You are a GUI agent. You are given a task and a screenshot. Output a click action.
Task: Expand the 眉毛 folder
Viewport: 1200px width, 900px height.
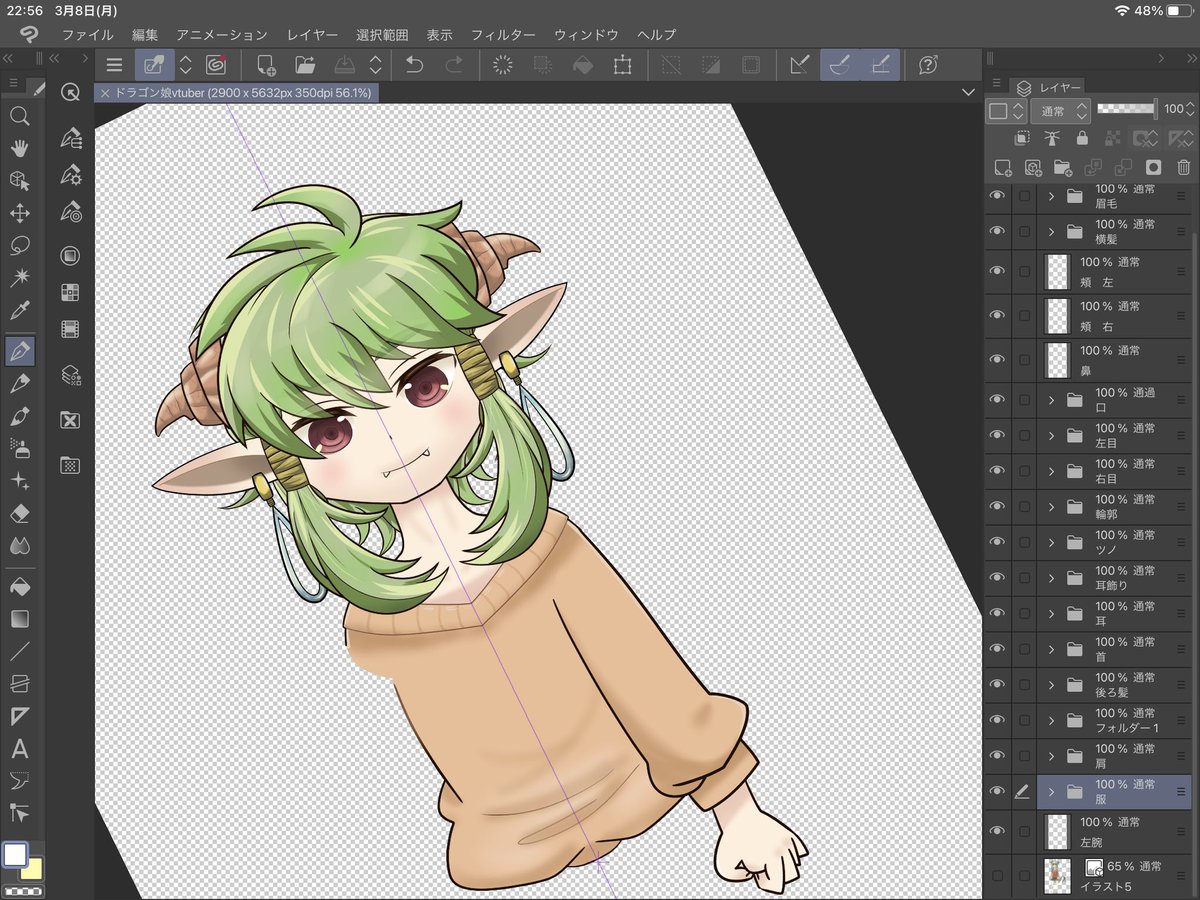point(1051,196)
